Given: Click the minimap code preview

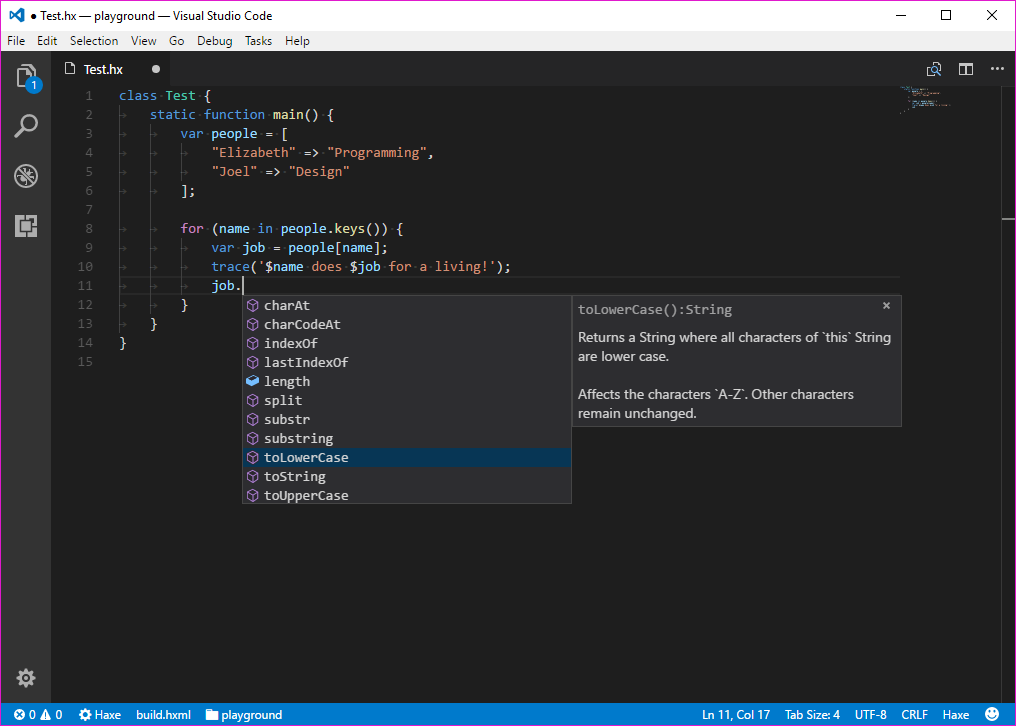Looking at the screenshot, I should 925,100.
